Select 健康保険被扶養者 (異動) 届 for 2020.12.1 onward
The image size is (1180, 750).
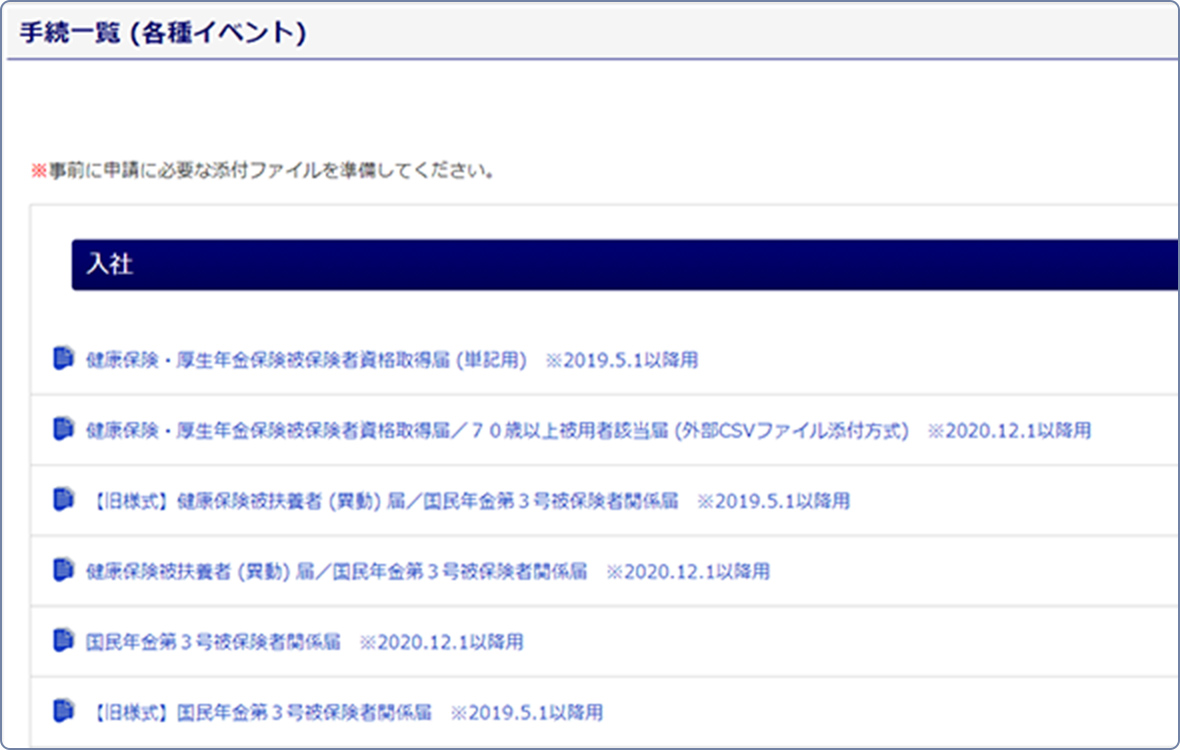click(336, 572)
